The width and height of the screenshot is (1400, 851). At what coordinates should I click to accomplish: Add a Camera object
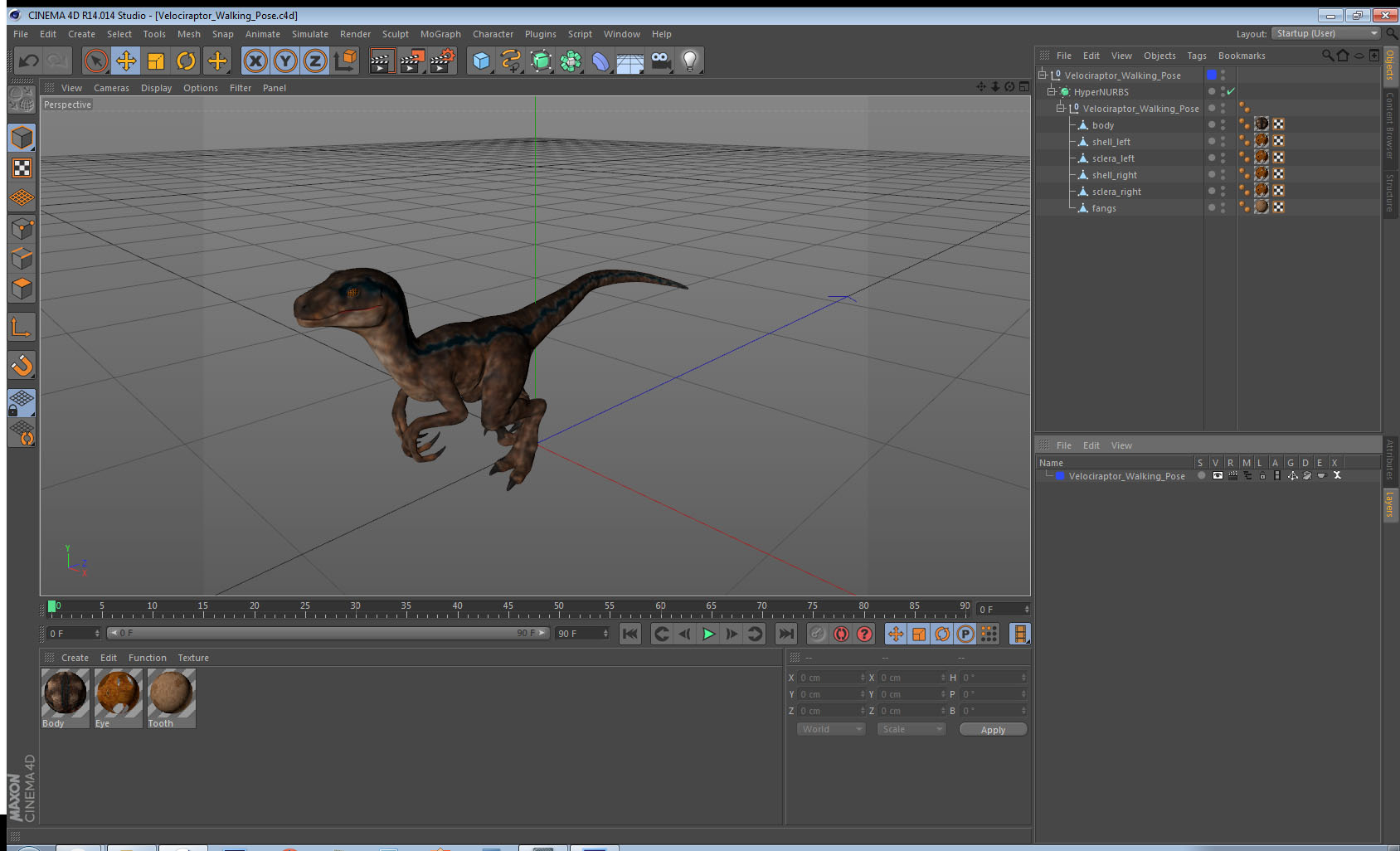660,61
